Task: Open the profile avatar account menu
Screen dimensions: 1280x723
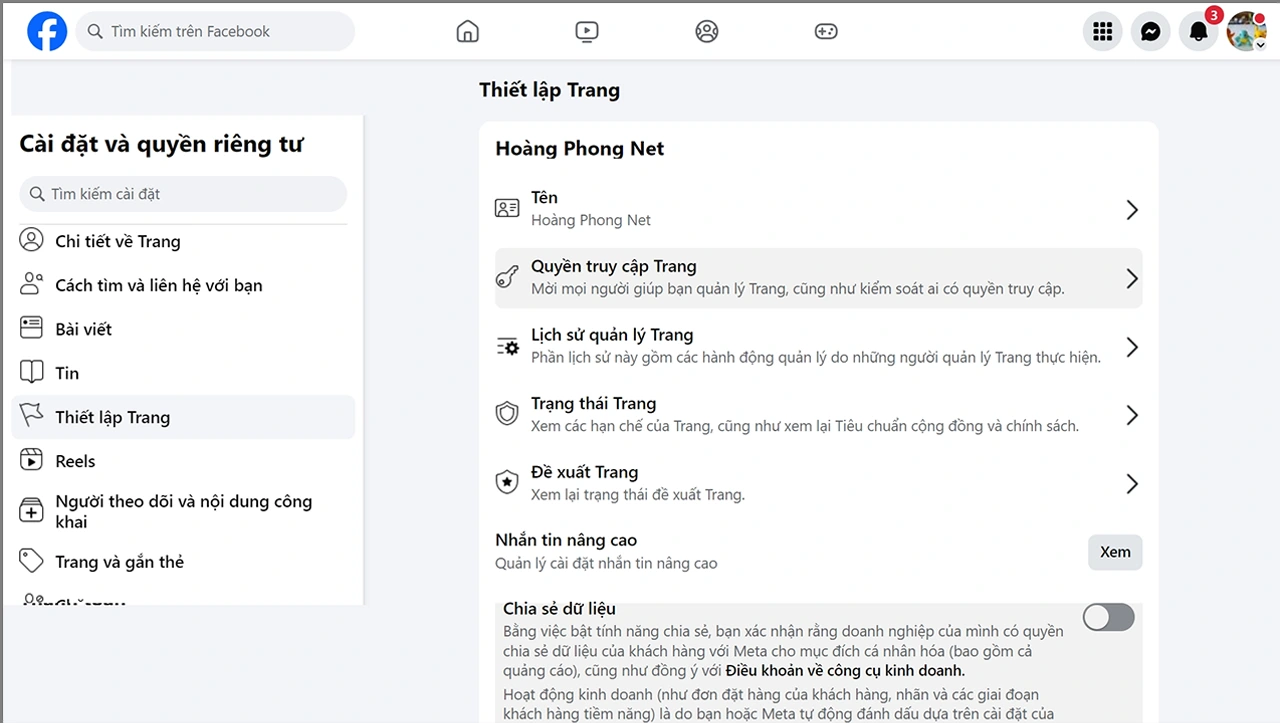Action: (x=1247, y=32)
